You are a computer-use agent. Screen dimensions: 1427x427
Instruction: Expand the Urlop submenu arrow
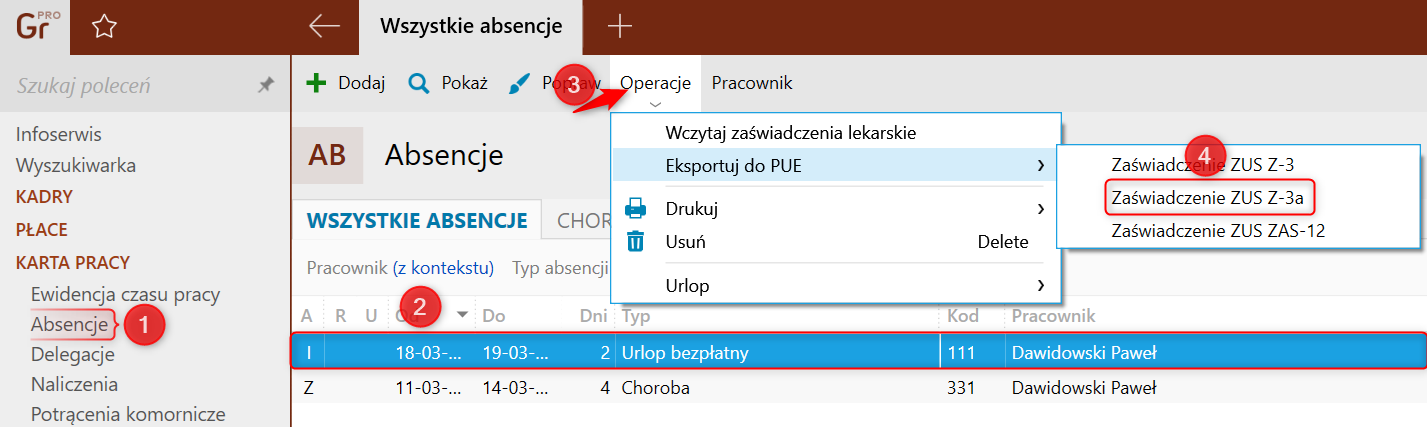pos(1041,286)
